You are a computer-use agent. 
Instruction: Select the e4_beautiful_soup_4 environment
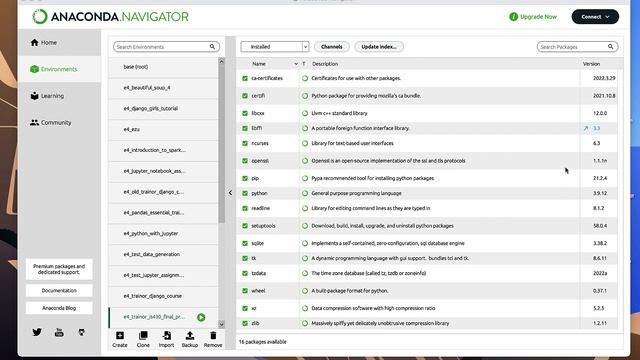(x=163, y=87)
